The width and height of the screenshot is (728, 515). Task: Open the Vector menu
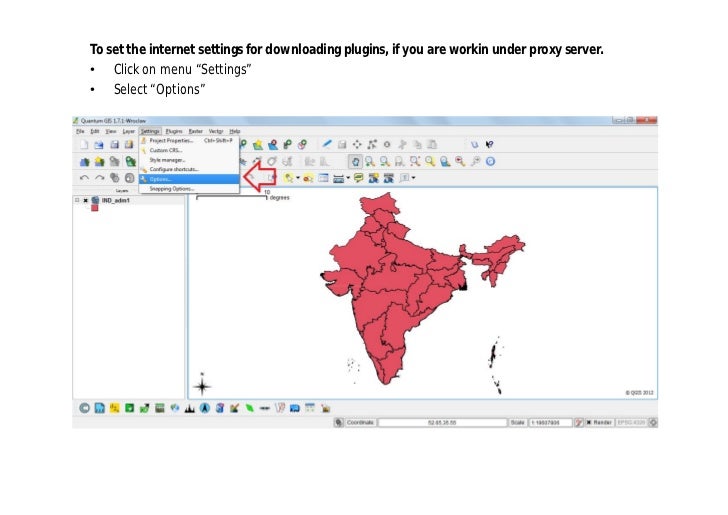216,131
